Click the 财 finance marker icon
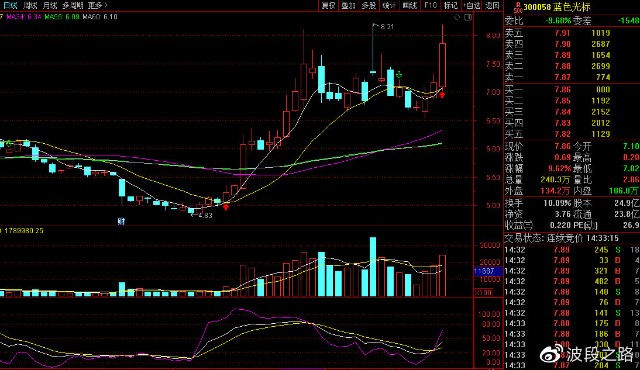The width and height of the screenshot is (640, 370). tap(121, 221)
